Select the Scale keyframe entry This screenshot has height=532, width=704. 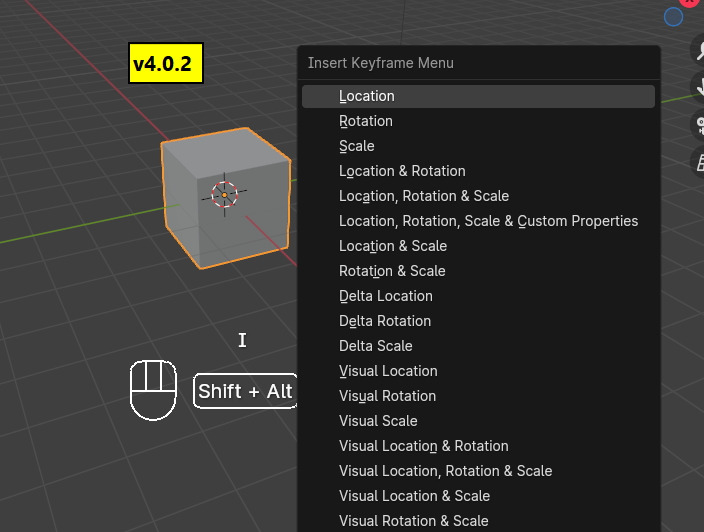pos(478,146)
